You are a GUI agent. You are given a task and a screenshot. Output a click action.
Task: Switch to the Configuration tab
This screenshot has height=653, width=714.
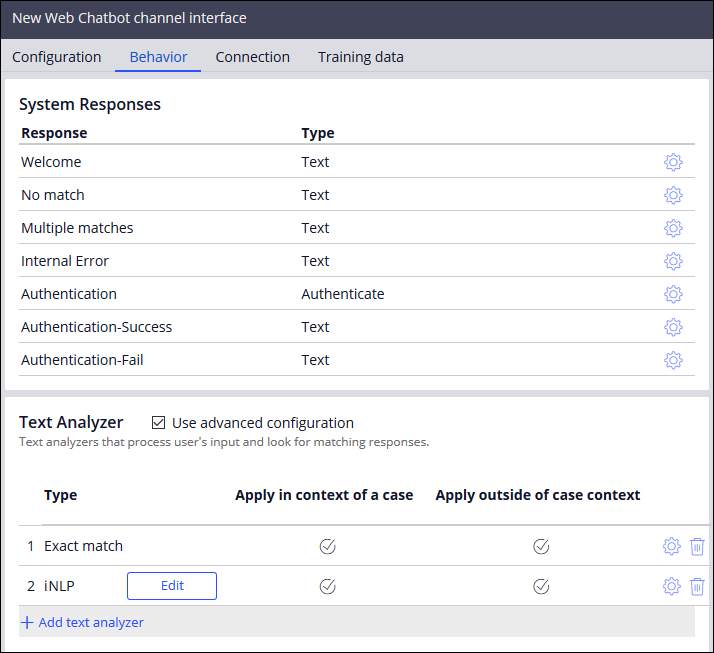pos(57,57)
